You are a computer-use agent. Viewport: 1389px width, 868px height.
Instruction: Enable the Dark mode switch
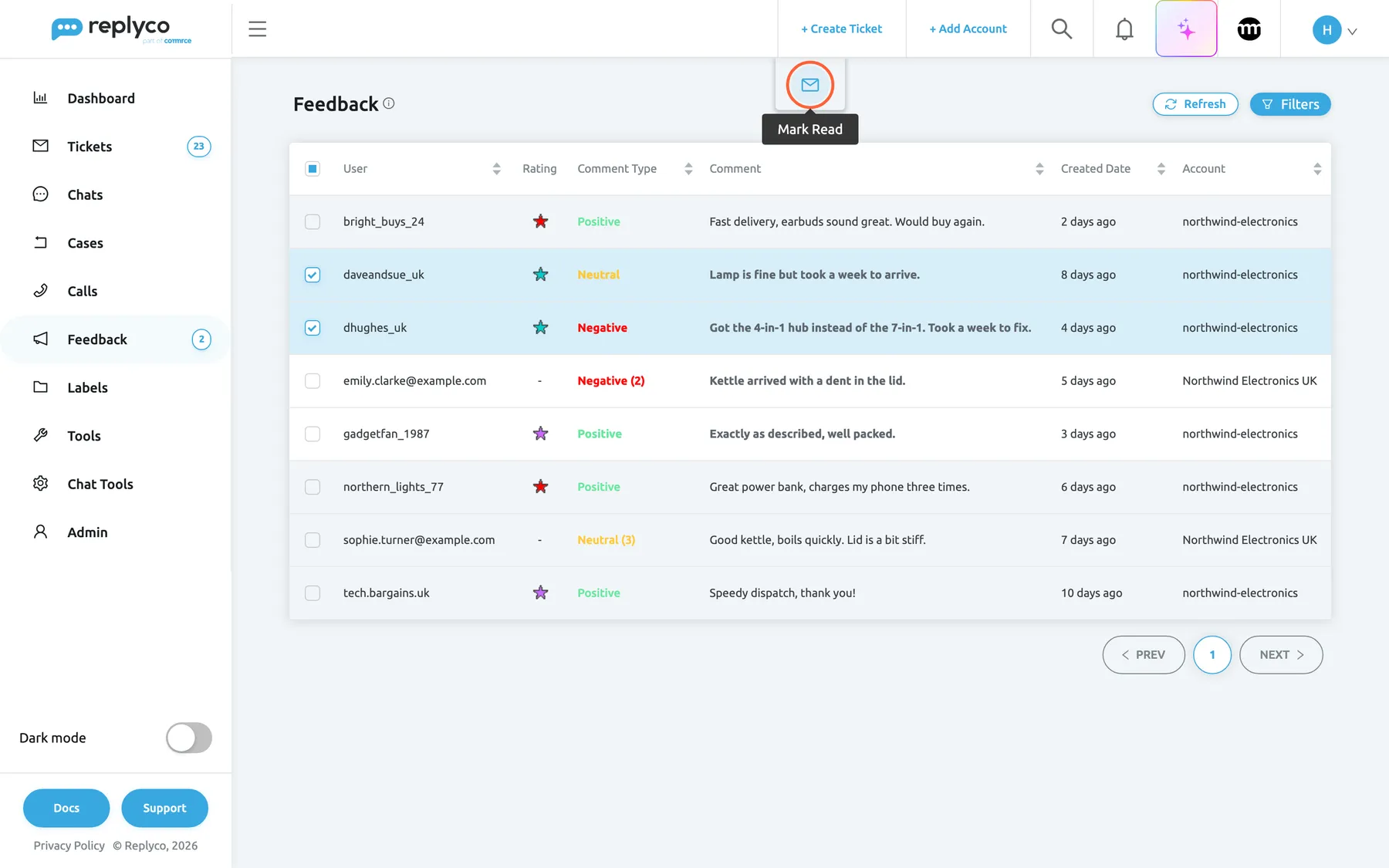point(189,738)
